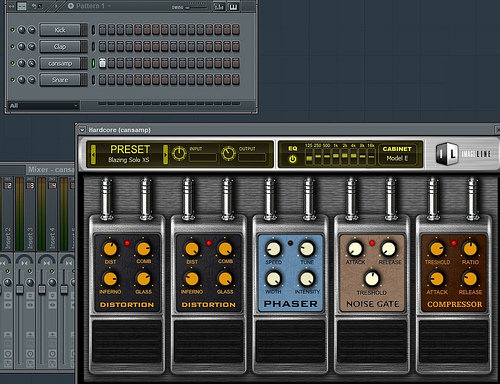Screen dimensions: 500x384
Task: Select the Insert 2 track label in Mixer
Action: pos(8,238)
